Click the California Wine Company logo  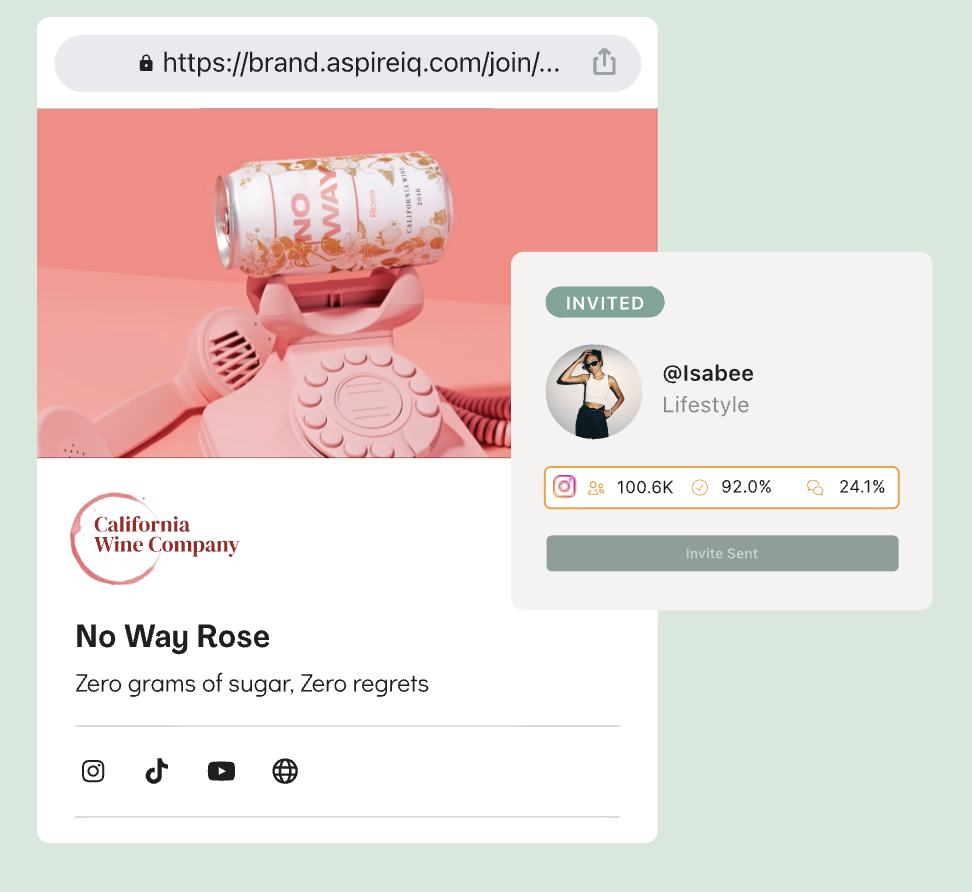tap(155, 538)
